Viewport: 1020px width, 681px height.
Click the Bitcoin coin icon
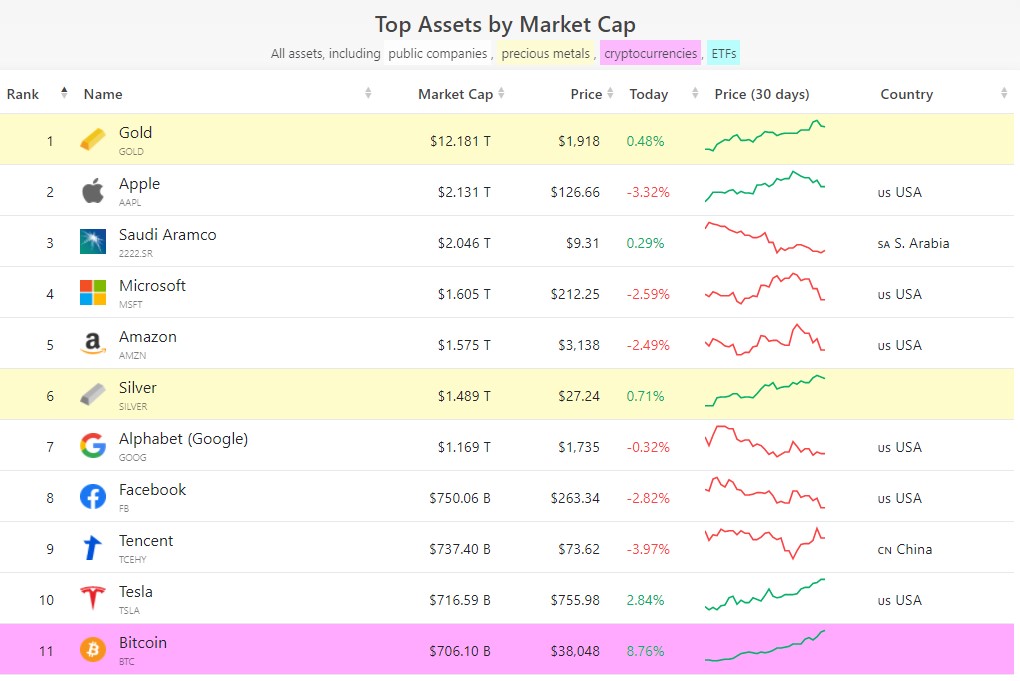pyautogui.click(x=92, y=650)
